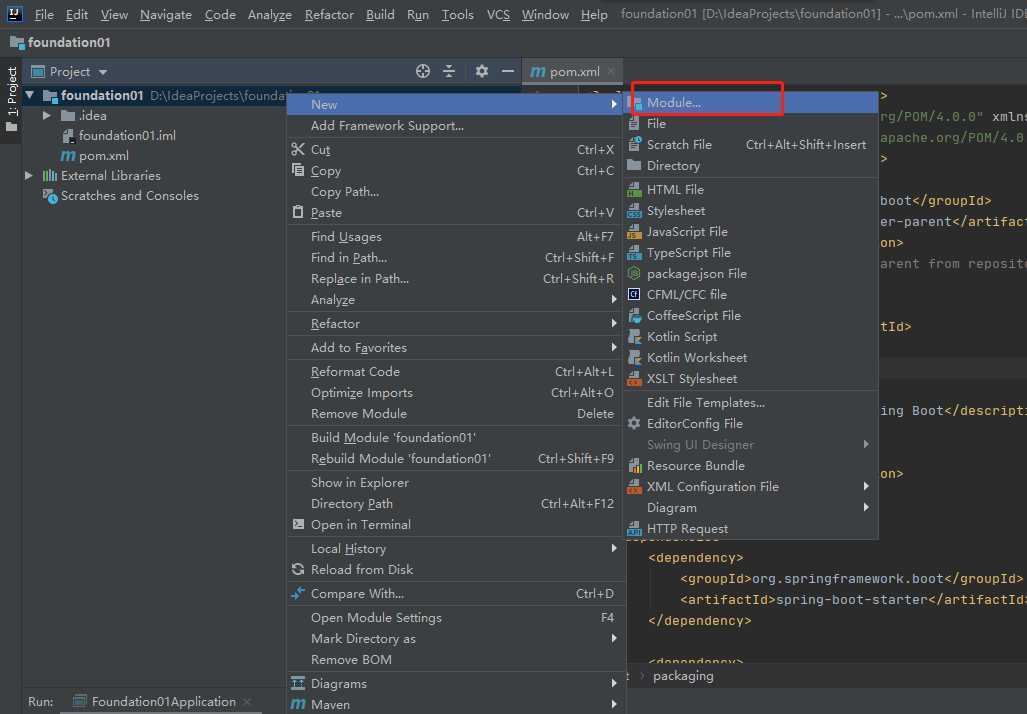Open Project panel settings gear
Viewport: 1027px width, 714px height.
(x=482, y=71)
